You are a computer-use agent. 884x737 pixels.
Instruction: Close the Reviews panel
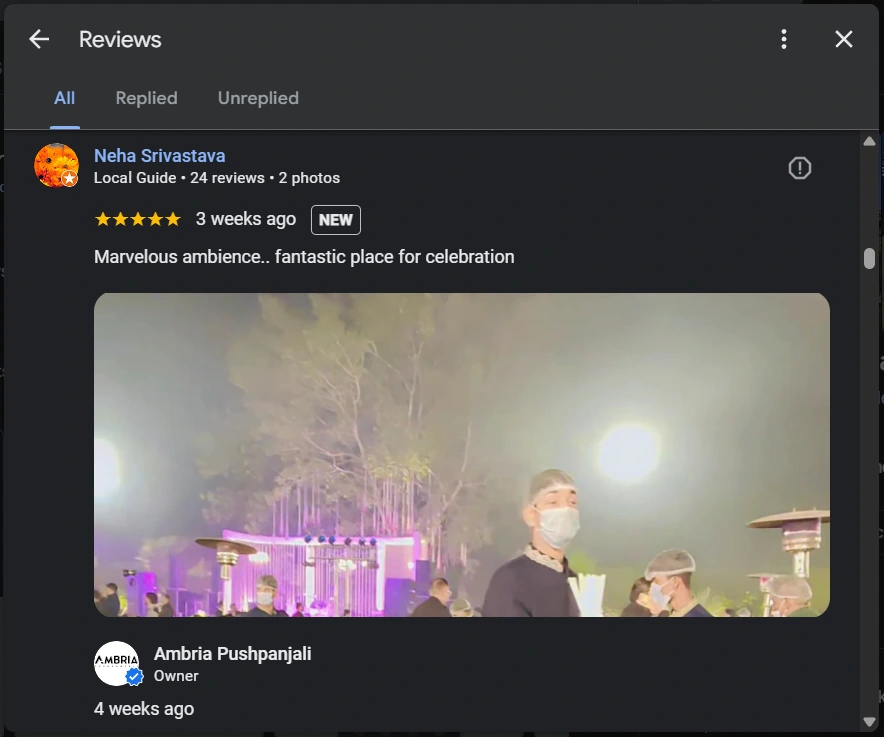point(844,39)
